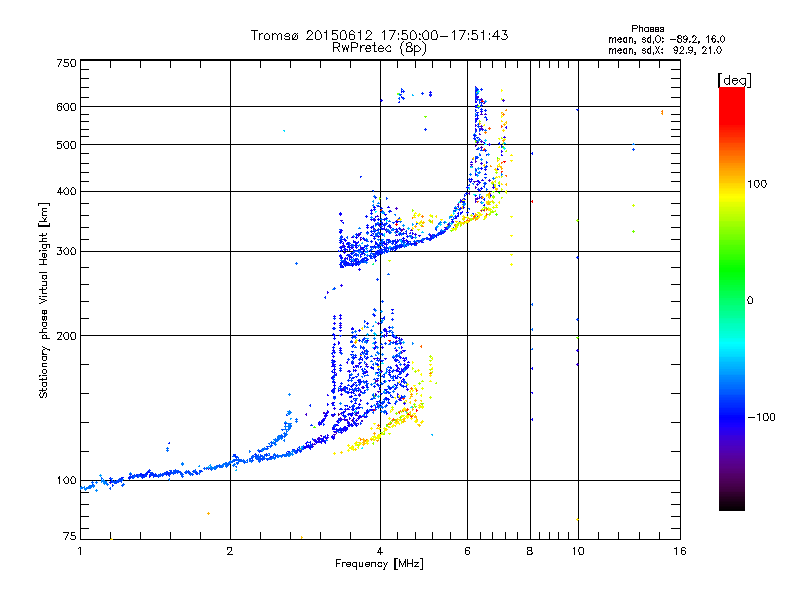Click the x-axis tick label '2'
800x600 pixels.
[230, 551]
